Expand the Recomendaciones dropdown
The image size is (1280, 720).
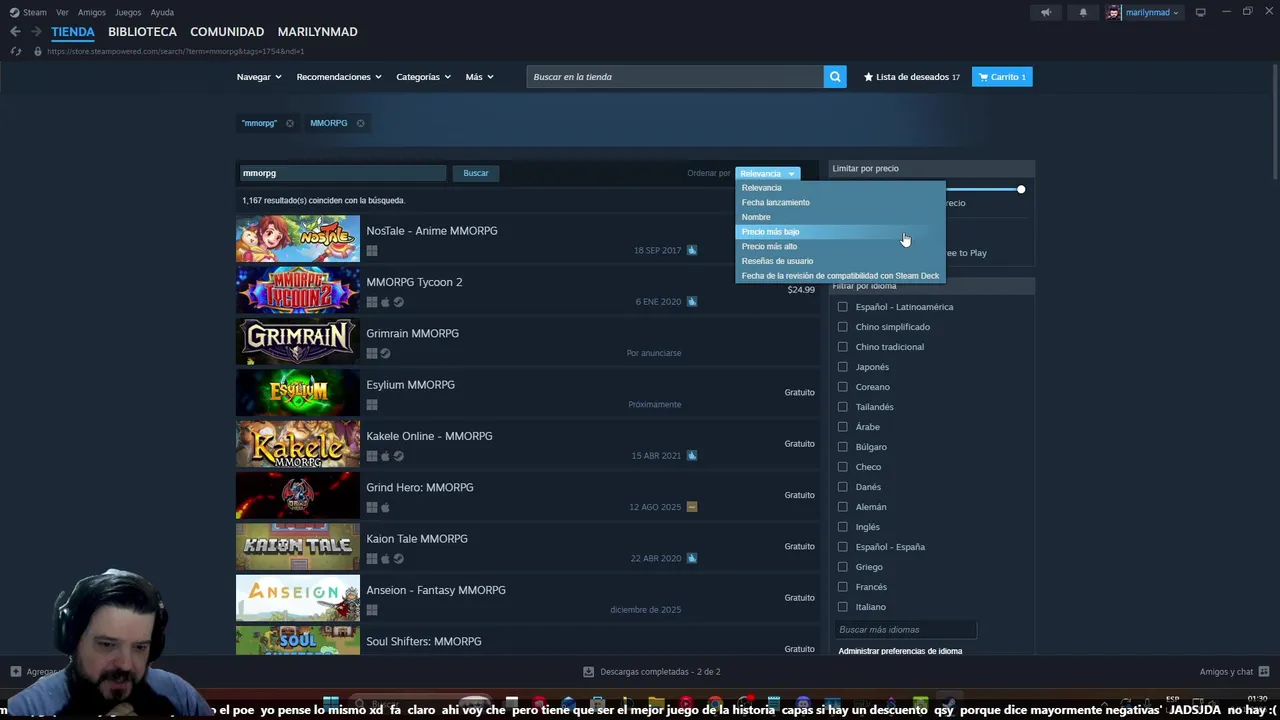pos(339,77)
